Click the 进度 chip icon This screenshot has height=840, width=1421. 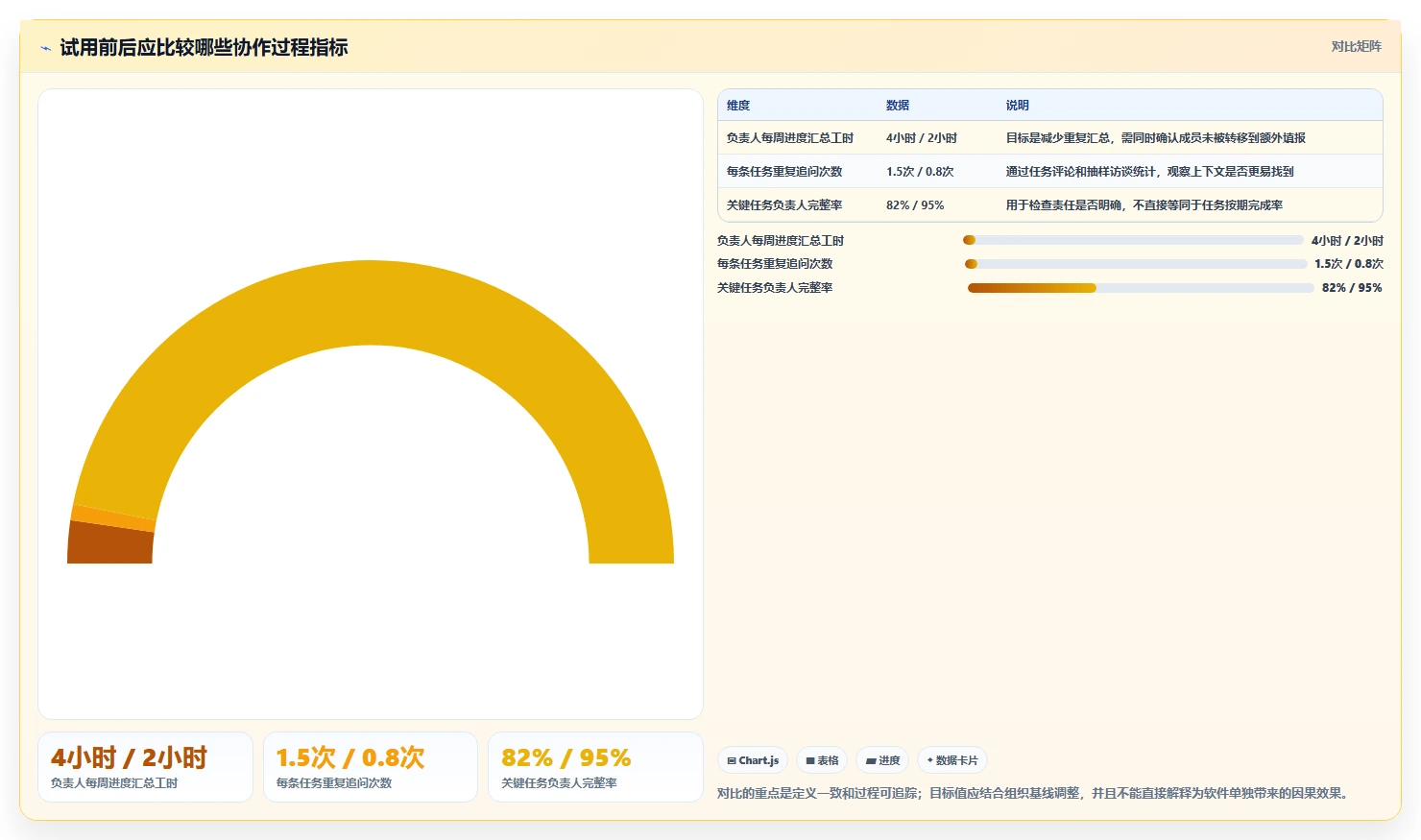[x=871, y=760]
